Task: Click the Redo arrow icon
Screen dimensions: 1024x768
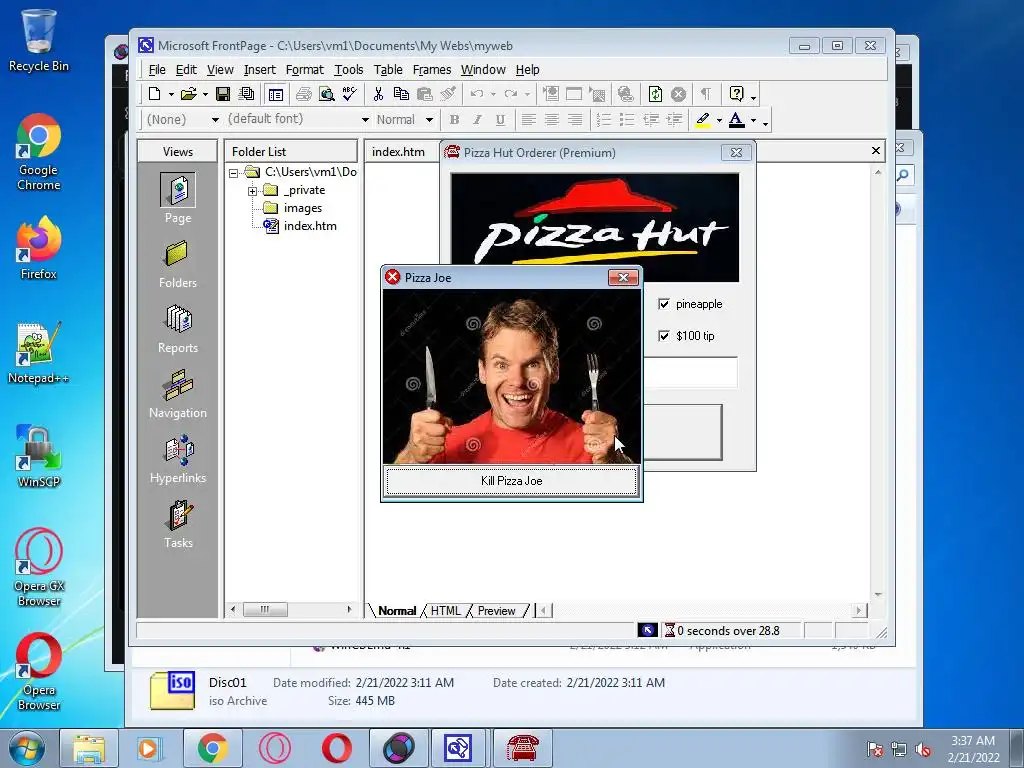Action: pyautogui.click(x=511, y=94)
